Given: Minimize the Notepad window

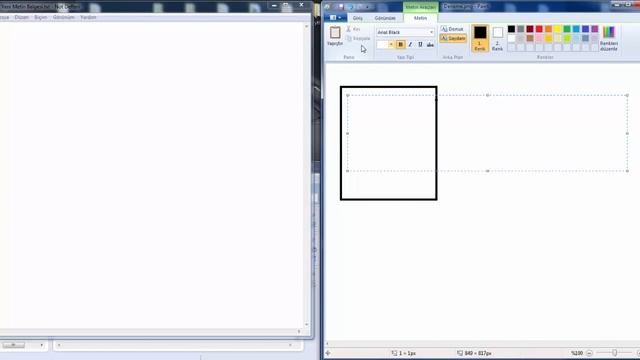Looking at the screenshot, I should coord(274,5).
